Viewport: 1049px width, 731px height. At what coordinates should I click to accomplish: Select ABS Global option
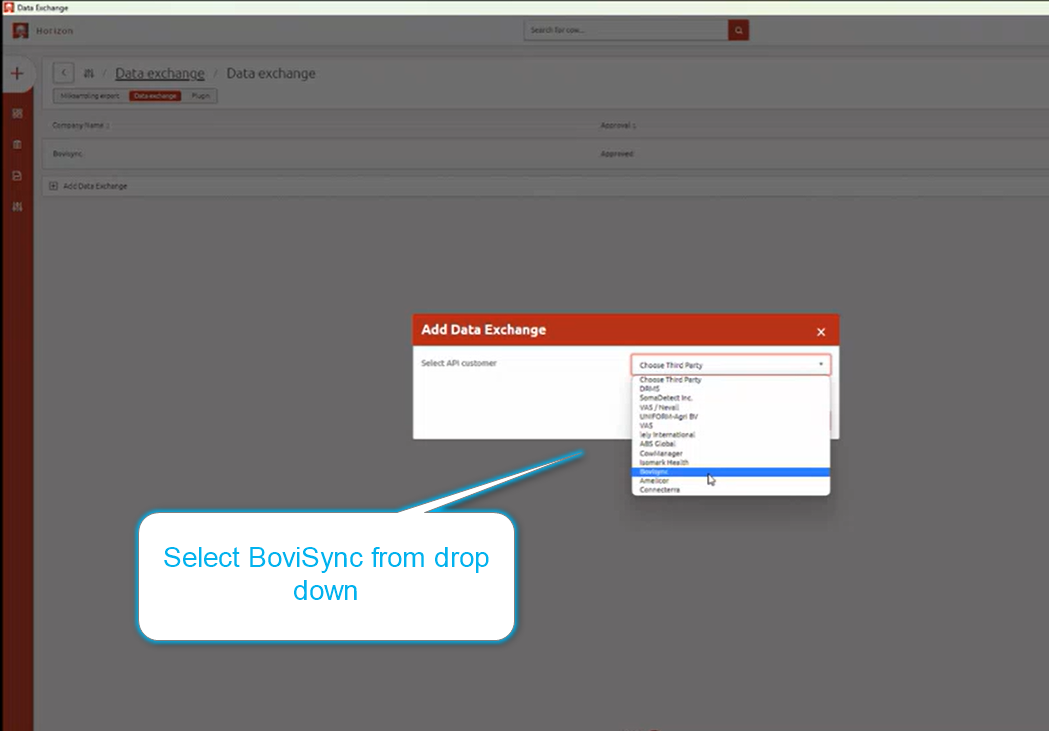(x=731, y=444)
